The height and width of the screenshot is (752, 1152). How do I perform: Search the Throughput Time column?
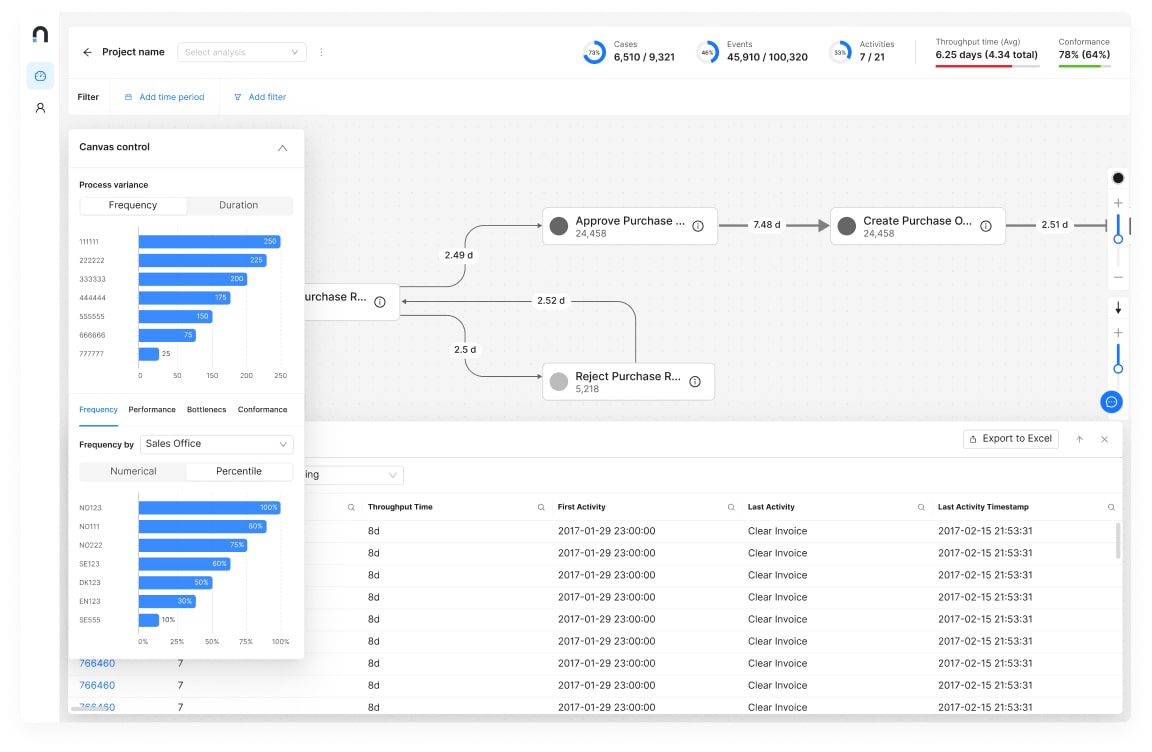pyautogui.click(x=541, y=507)
